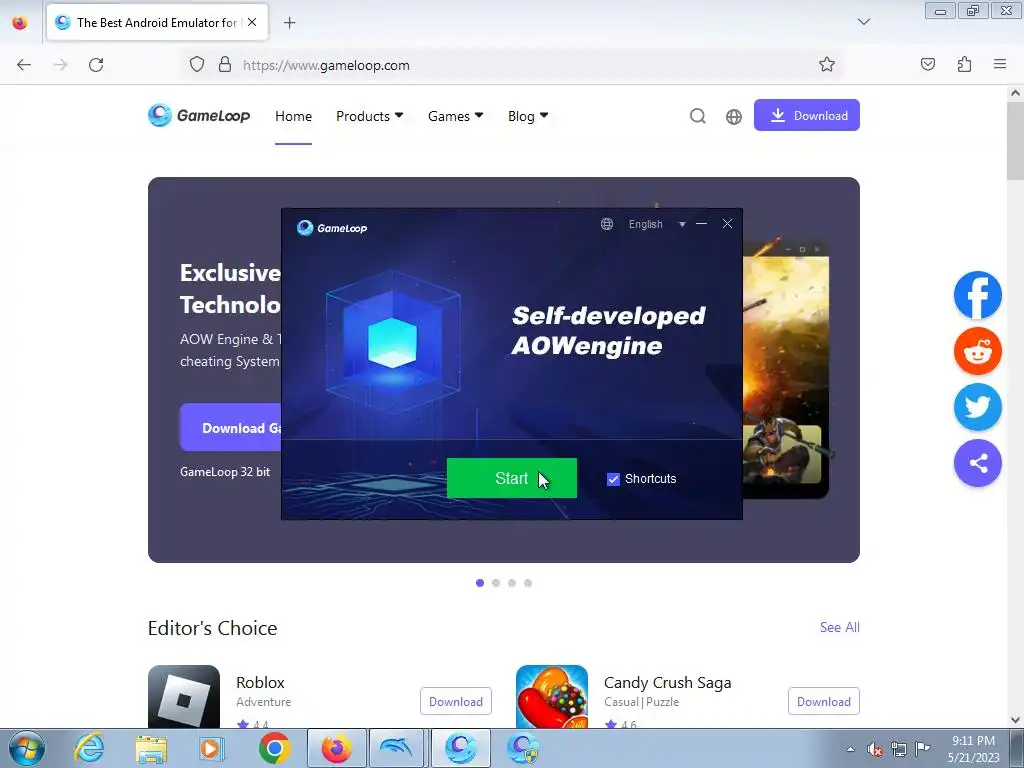Click the purple Download button in the header
This screenshot has height=768, width=1024.
tap(807, 115)
